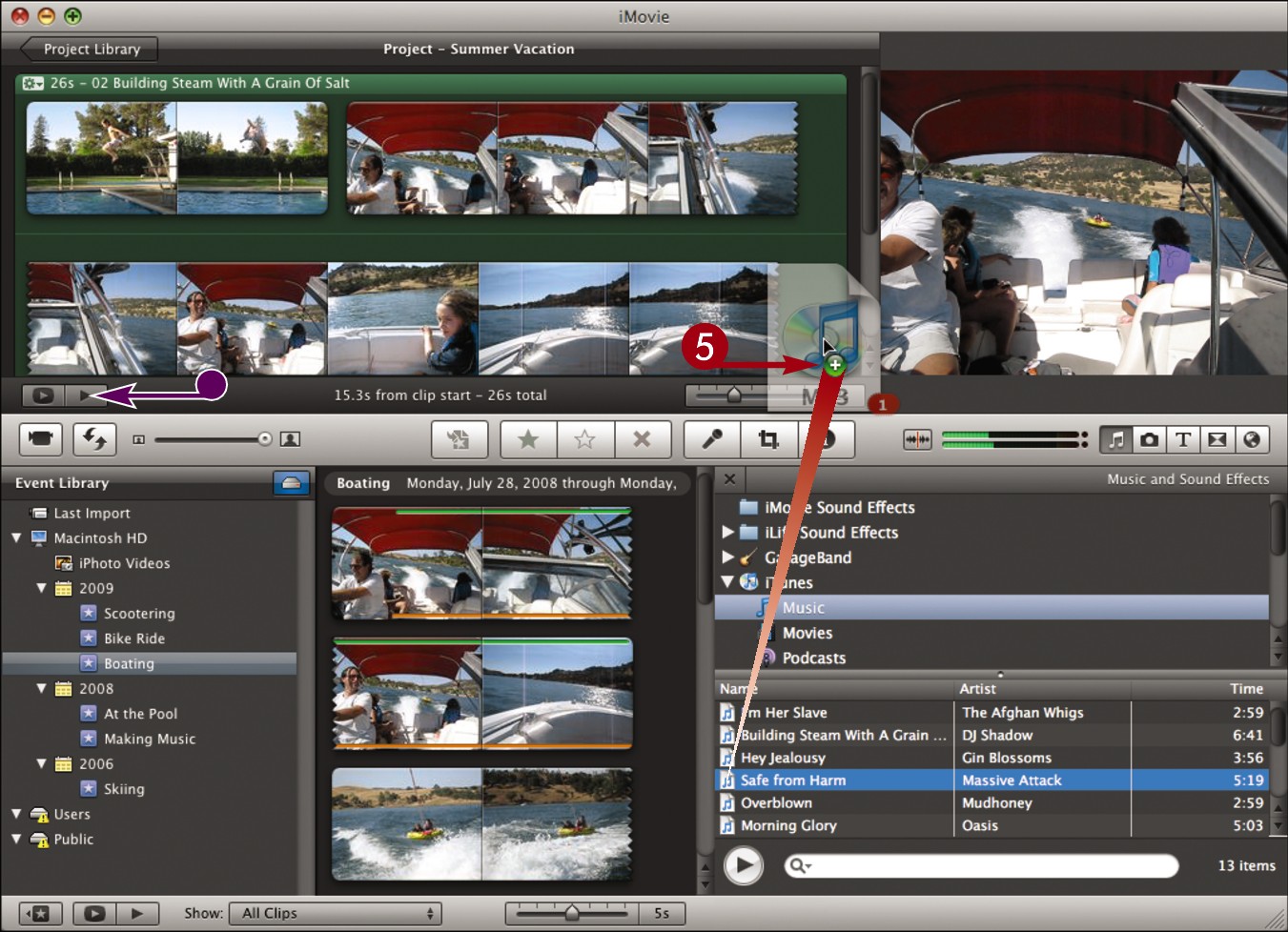
Task: Select Last Import in Event Library
Action: click(x=92, y=513)
